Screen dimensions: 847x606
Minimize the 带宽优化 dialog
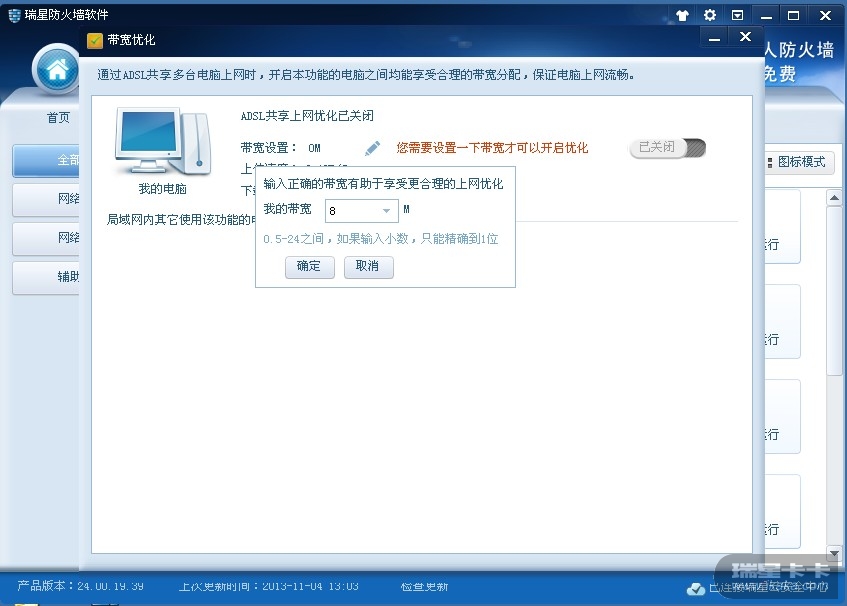click(x=715, y=37)
